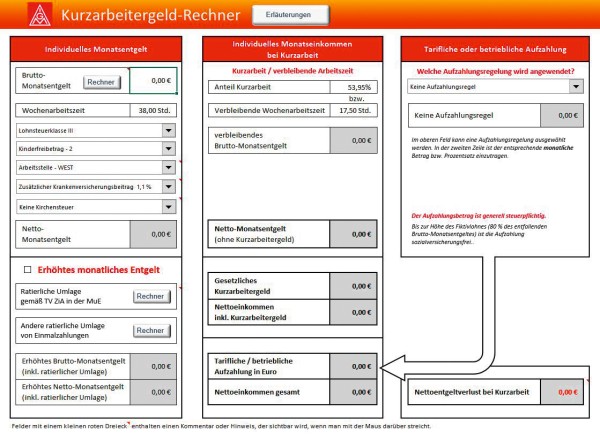Enable the Erhöhtes monatliches Entgelt checkbox
600x435 pixels.
[x=28, y=270]
